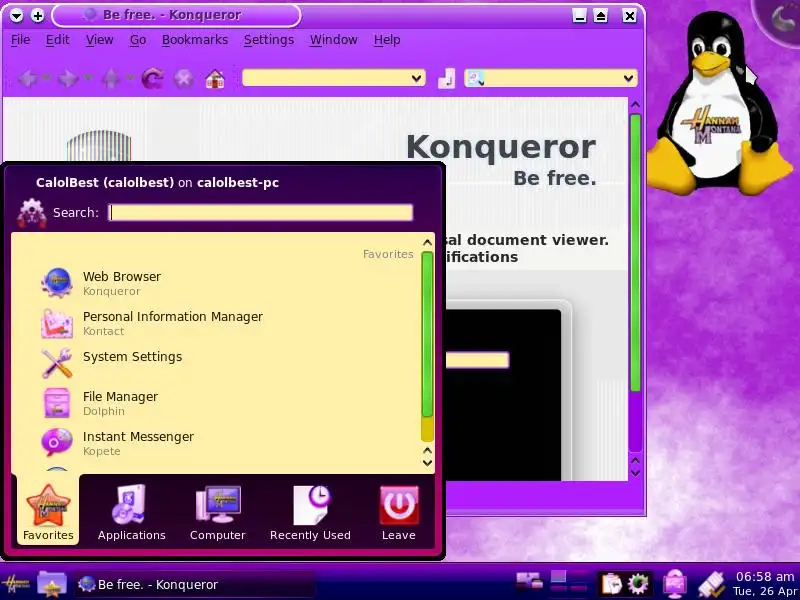This screenshot has width=800, height=600.
Task: Click the Konqueror web search field
Action: (552, 79)
